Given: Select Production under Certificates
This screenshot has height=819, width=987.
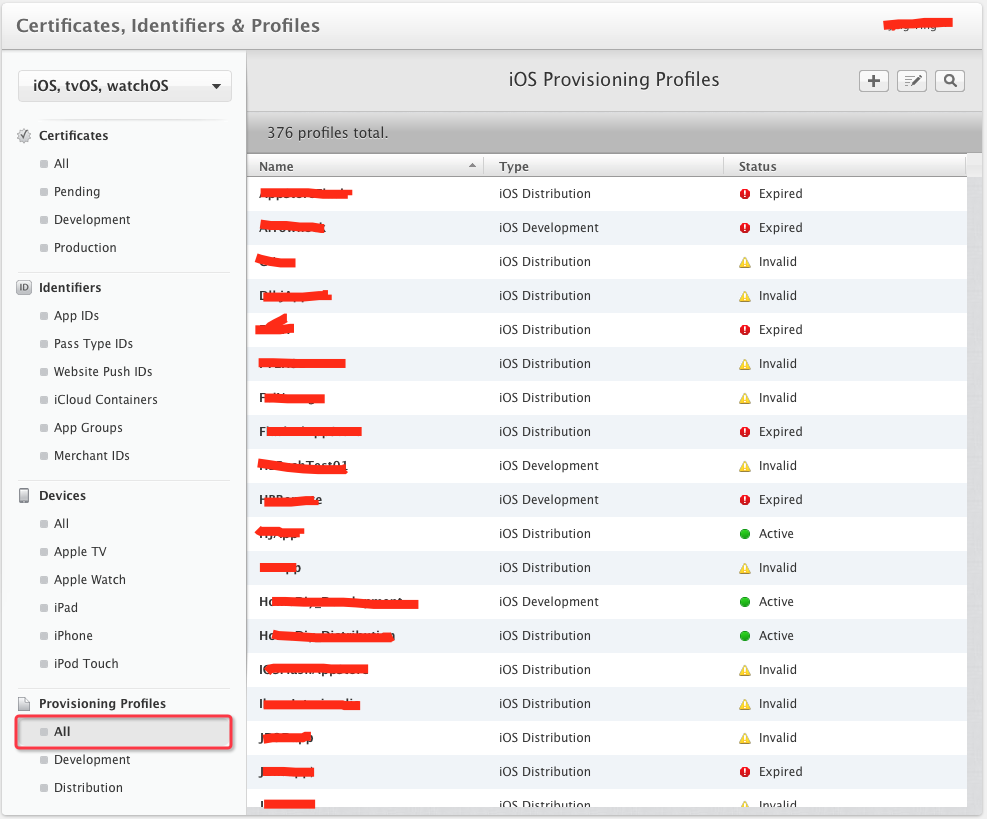Looking at the screenshot, I should [85, 248].
